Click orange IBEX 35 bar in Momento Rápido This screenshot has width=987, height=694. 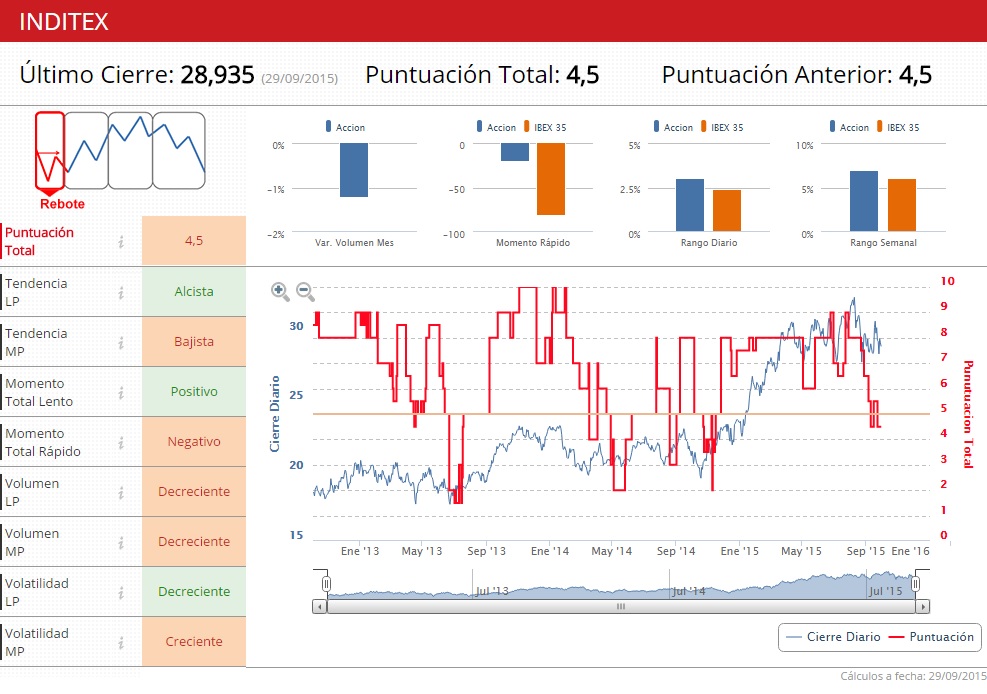click(551, 179)
